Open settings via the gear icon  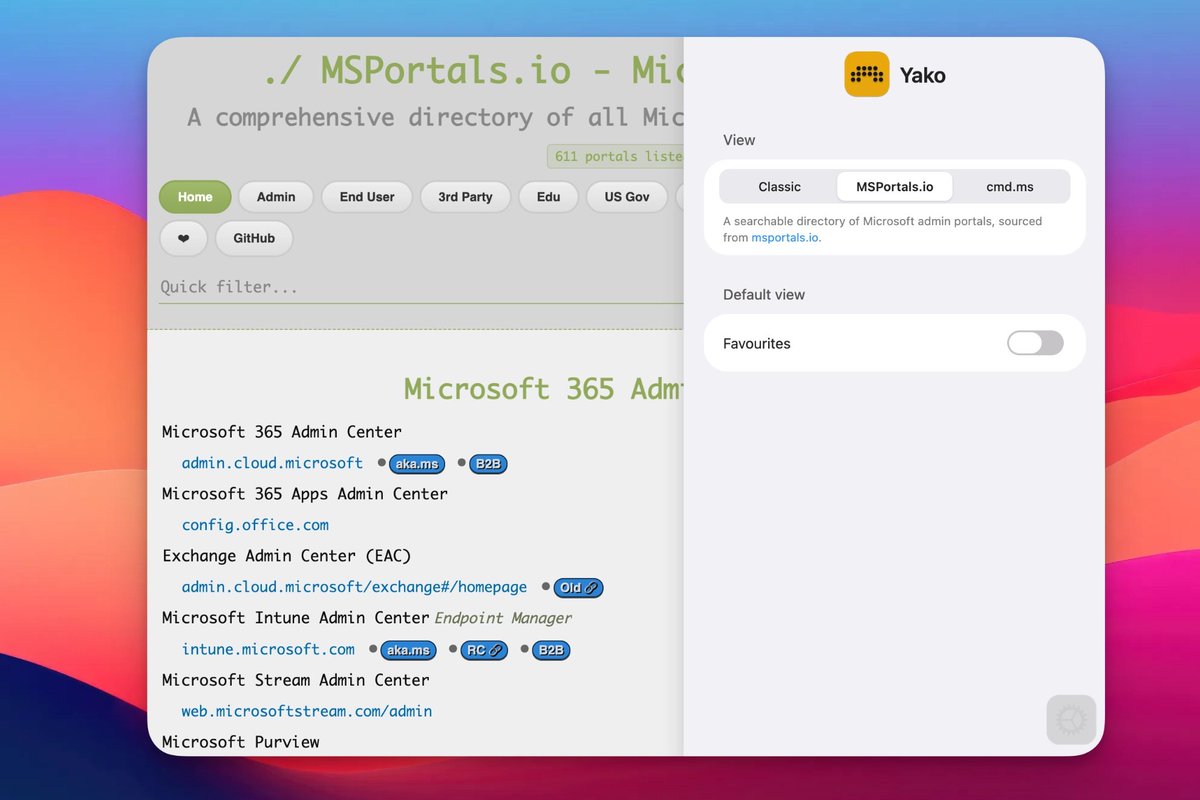point(1071,720)
